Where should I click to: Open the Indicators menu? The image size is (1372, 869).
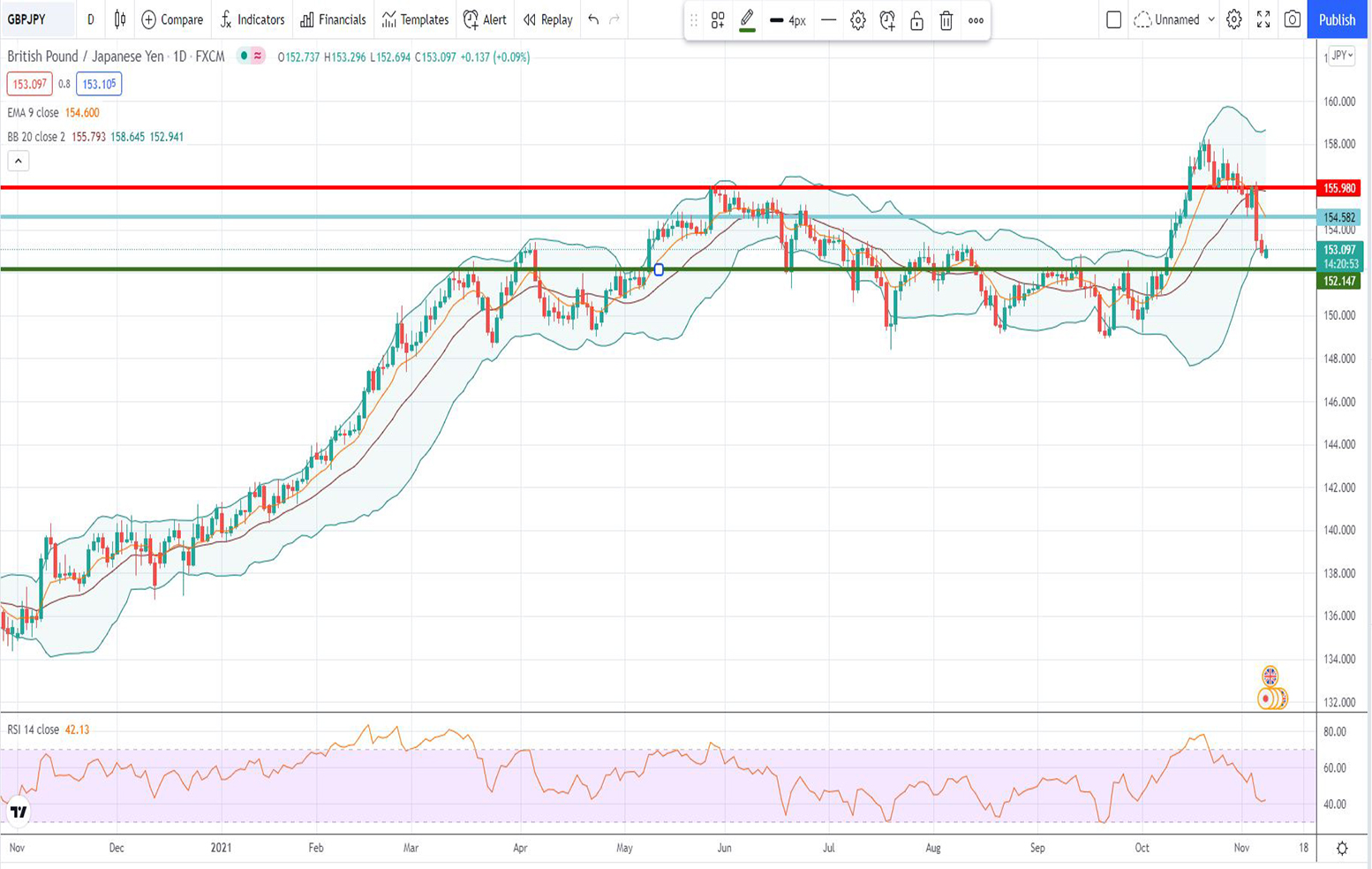pyautogui.click(x=253, y=19)
